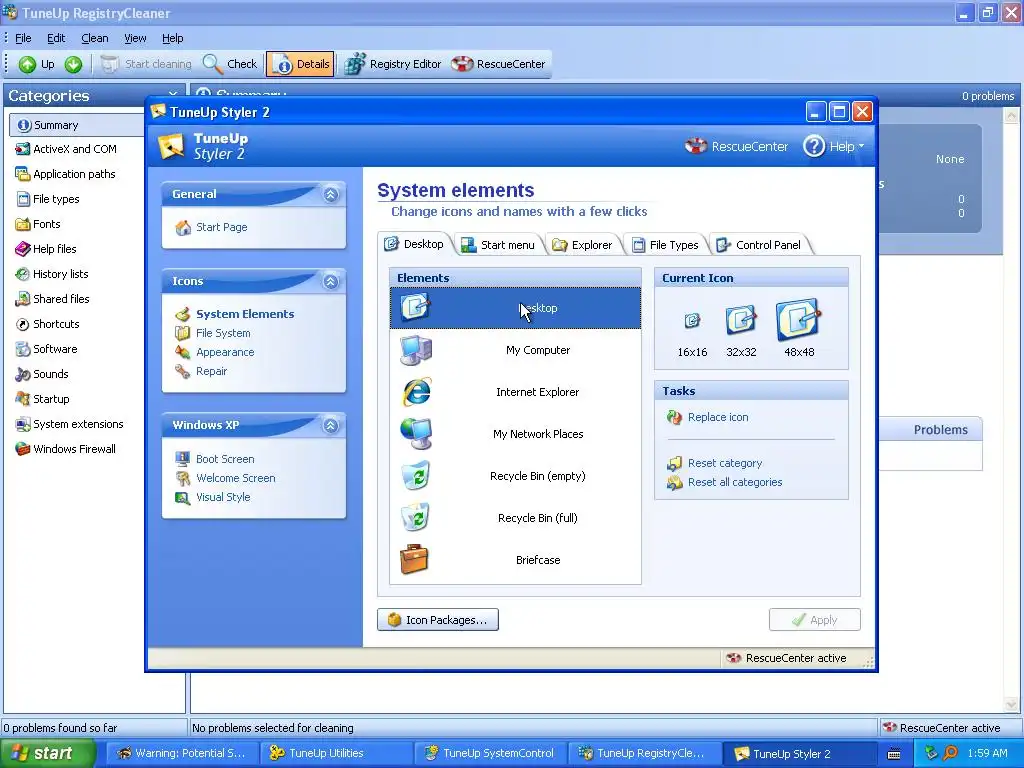Open the Help dropdown in Styler
Image resolution: width=1024 pixels, height=768 pixels.
[833, 146]
